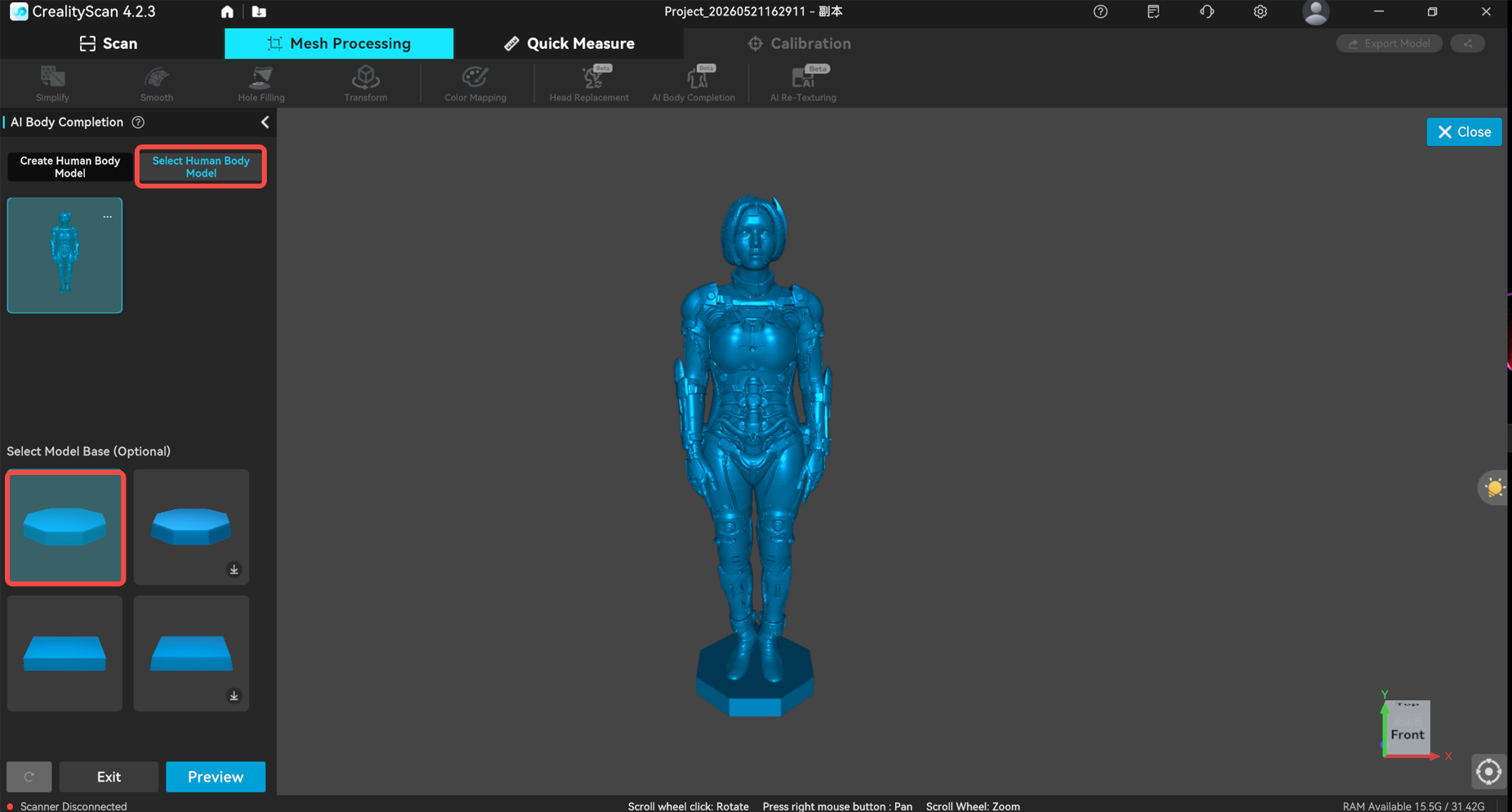
Task: Click the RAM Available status text
Action: coord(1413,806)
